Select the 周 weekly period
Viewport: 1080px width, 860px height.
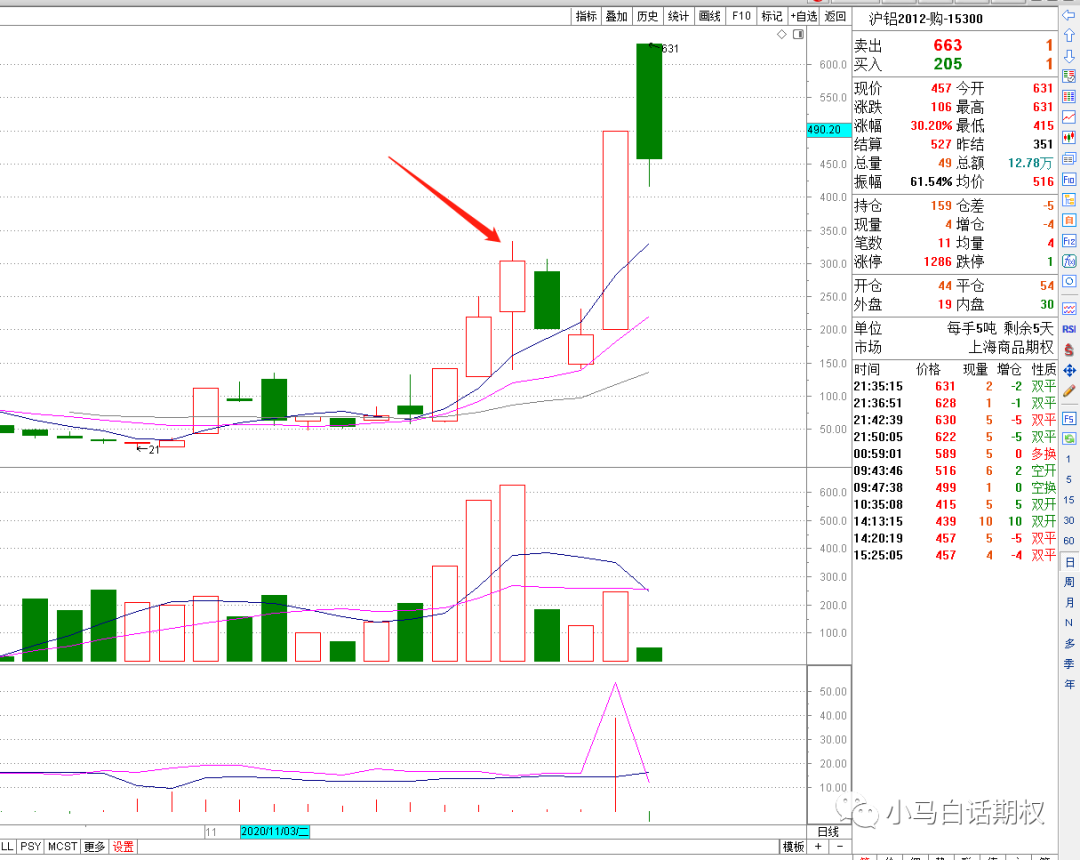point(1069,582)
